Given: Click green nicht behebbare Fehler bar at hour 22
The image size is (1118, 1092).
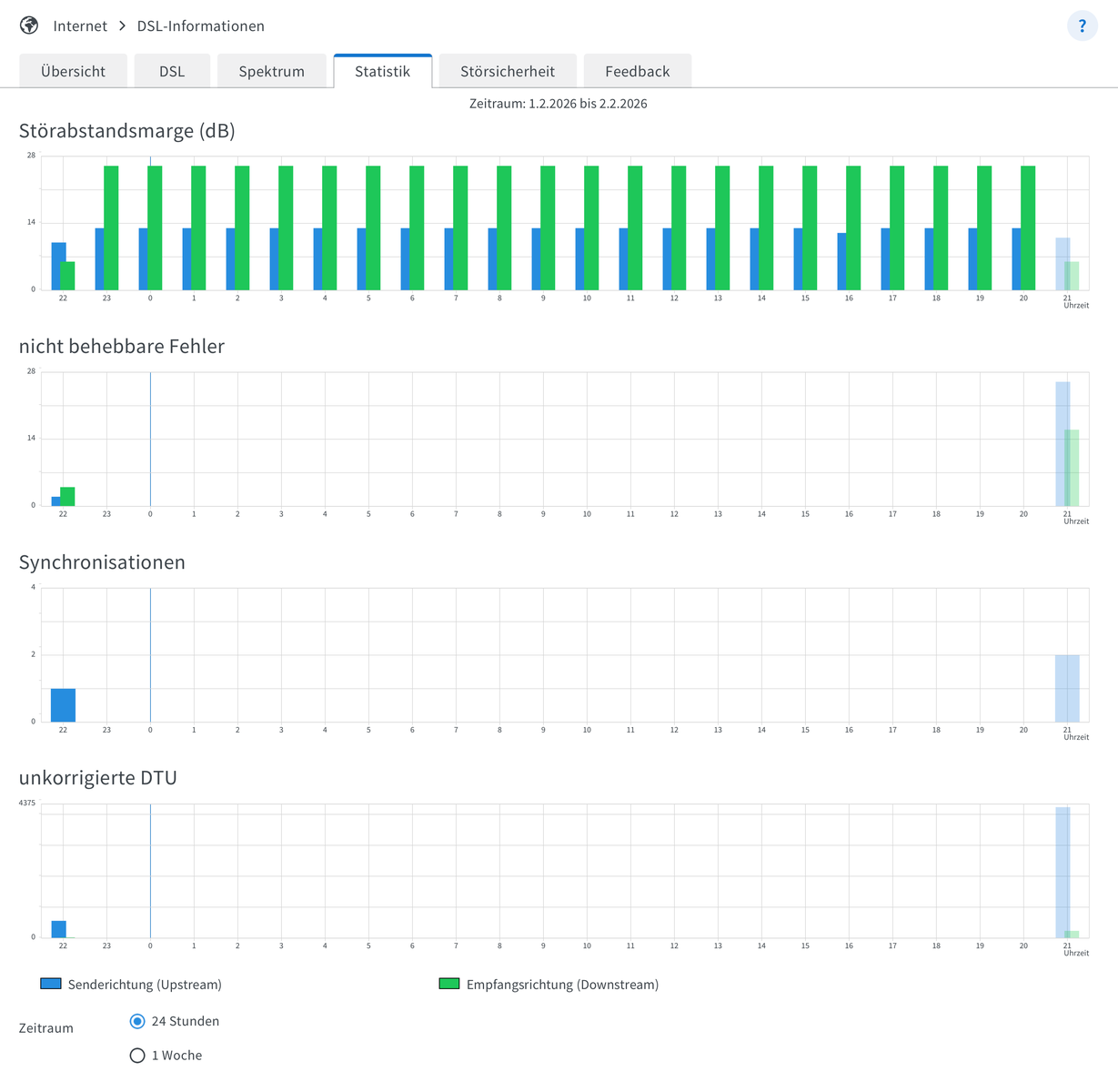Looking at the screenshot, I should coord(68,497).
